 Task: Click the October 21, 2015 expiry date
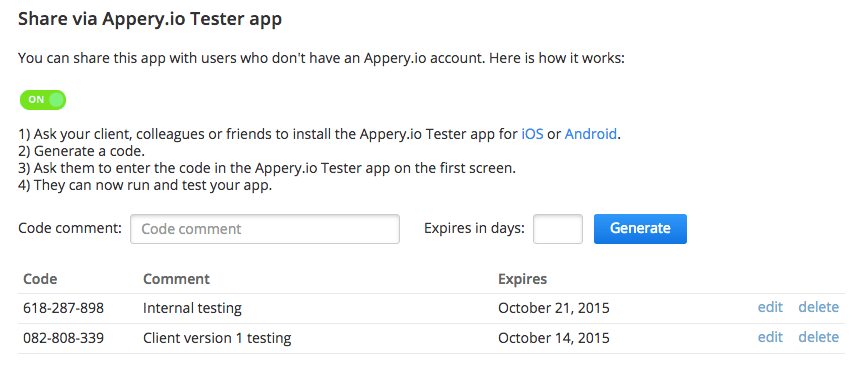[x=553, y=308]
